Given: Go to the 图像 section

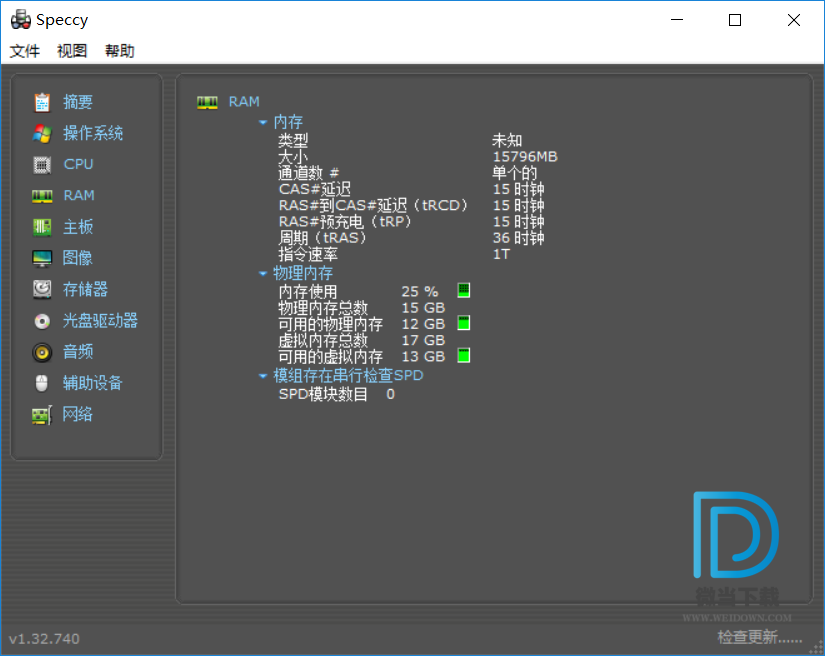Looking at the screenshot, I should (78, 258).
